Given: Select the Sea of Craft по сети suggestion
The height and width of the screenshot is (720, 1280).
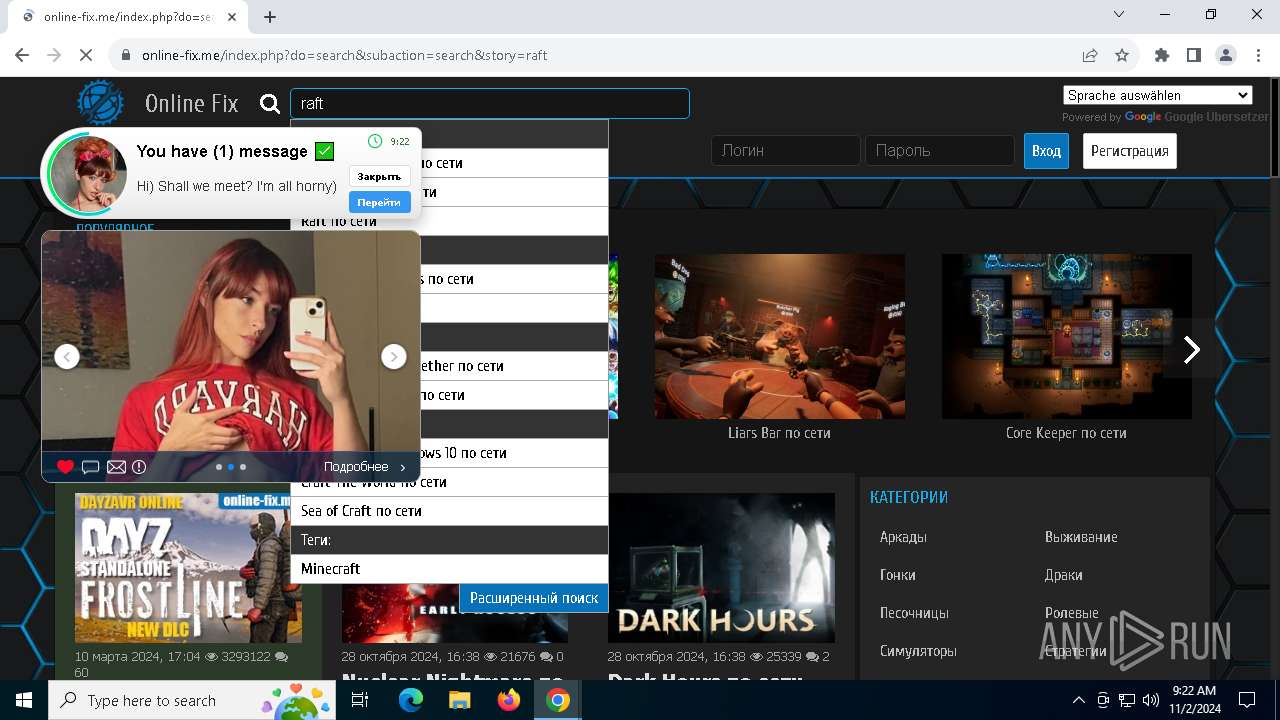Looking at the screenshot, I should [449, 511].
